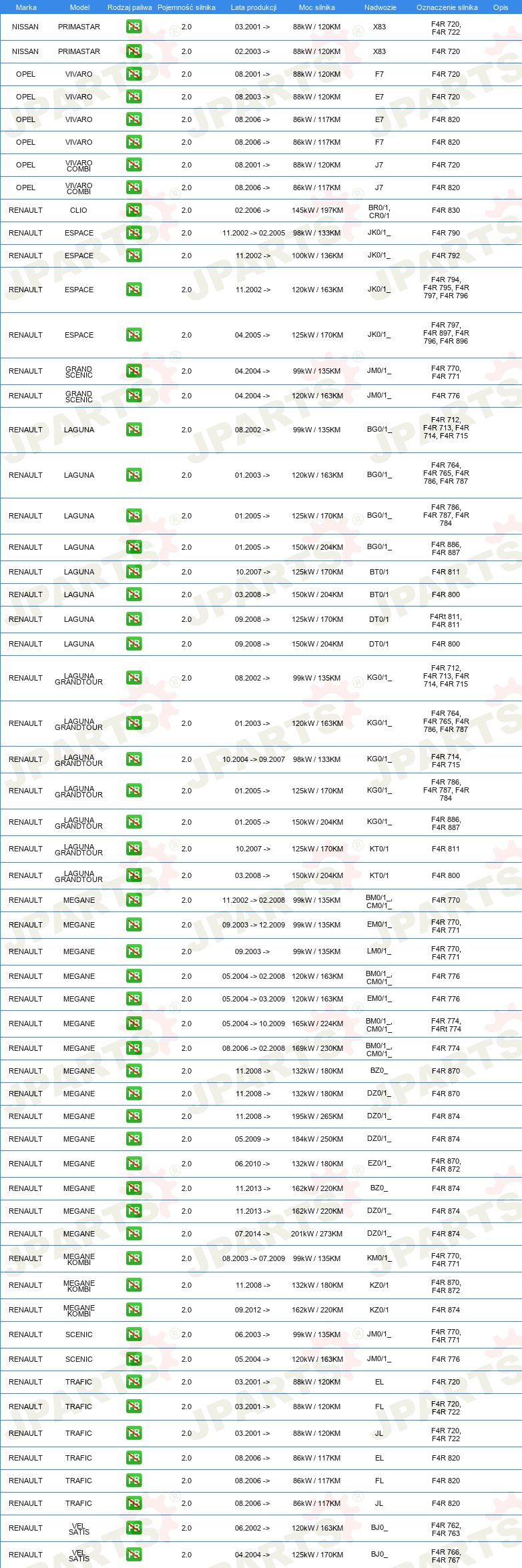The width and height of the screenshot is (522, 1568).
Task: Select power cell 145kW / 197KM
Action: click(317, 210)
